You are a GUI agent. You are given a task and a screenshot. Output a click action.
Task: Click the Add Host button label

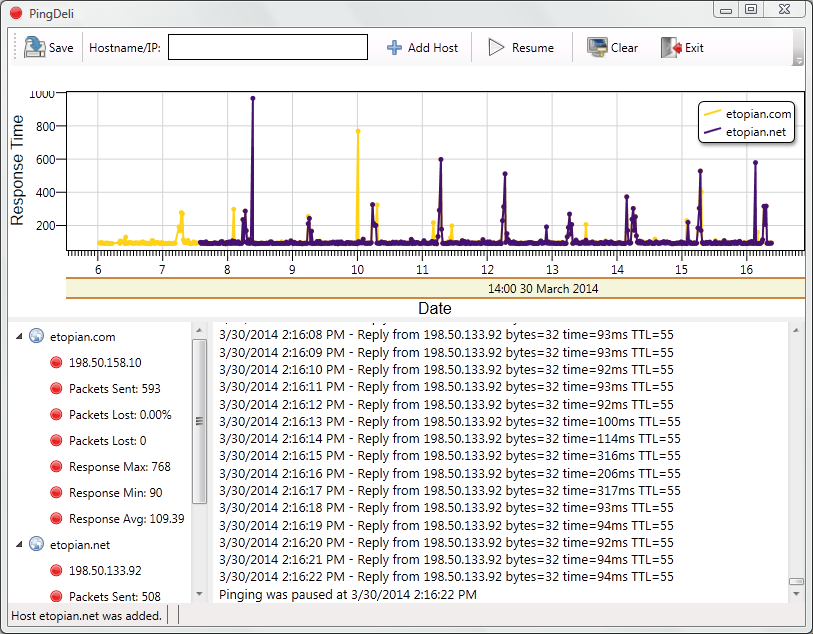coord(433,48)
